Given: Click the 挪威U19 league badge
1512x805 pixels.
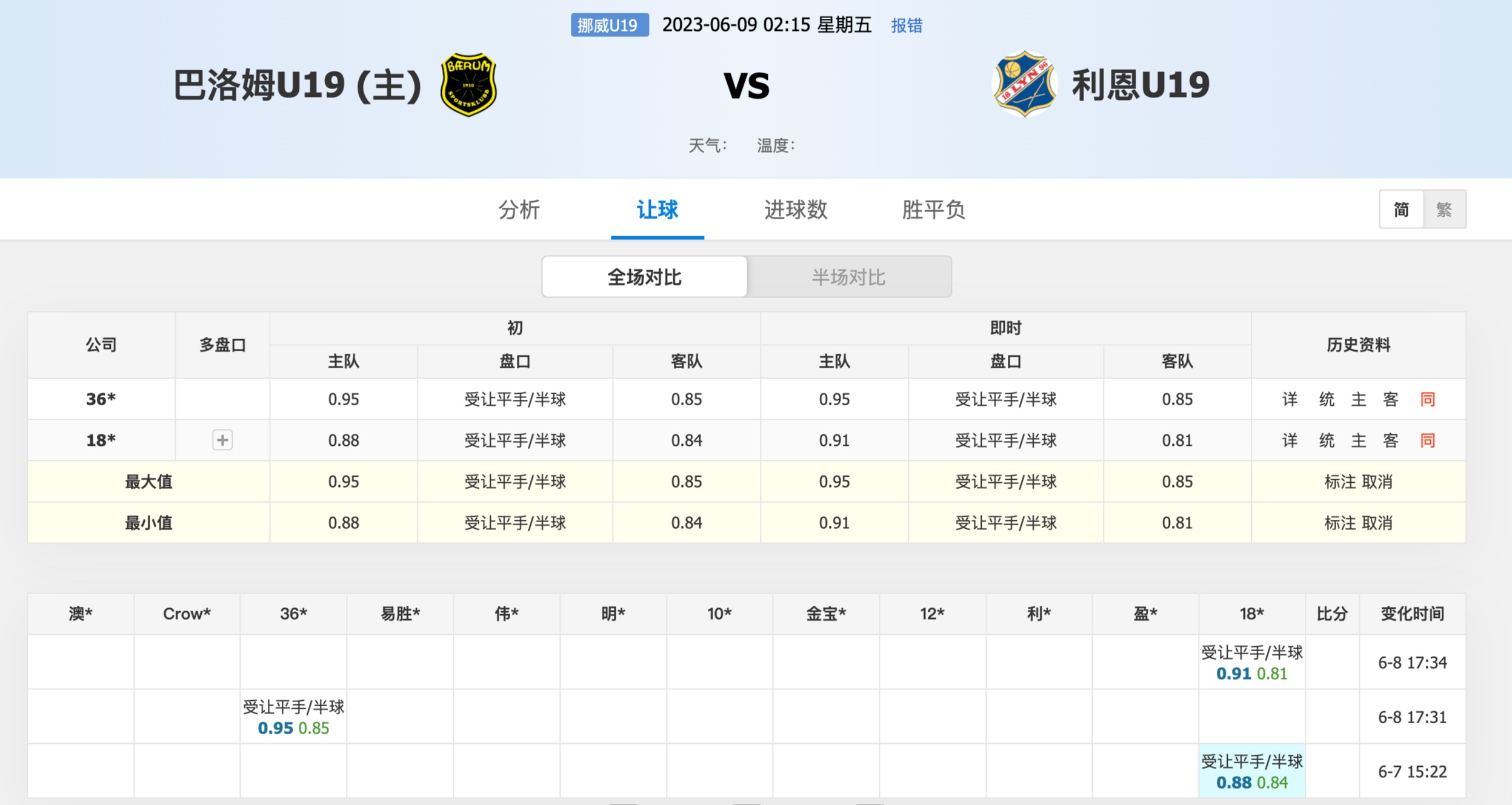Looking at the screenshot, I should click(x=609, y=25).
